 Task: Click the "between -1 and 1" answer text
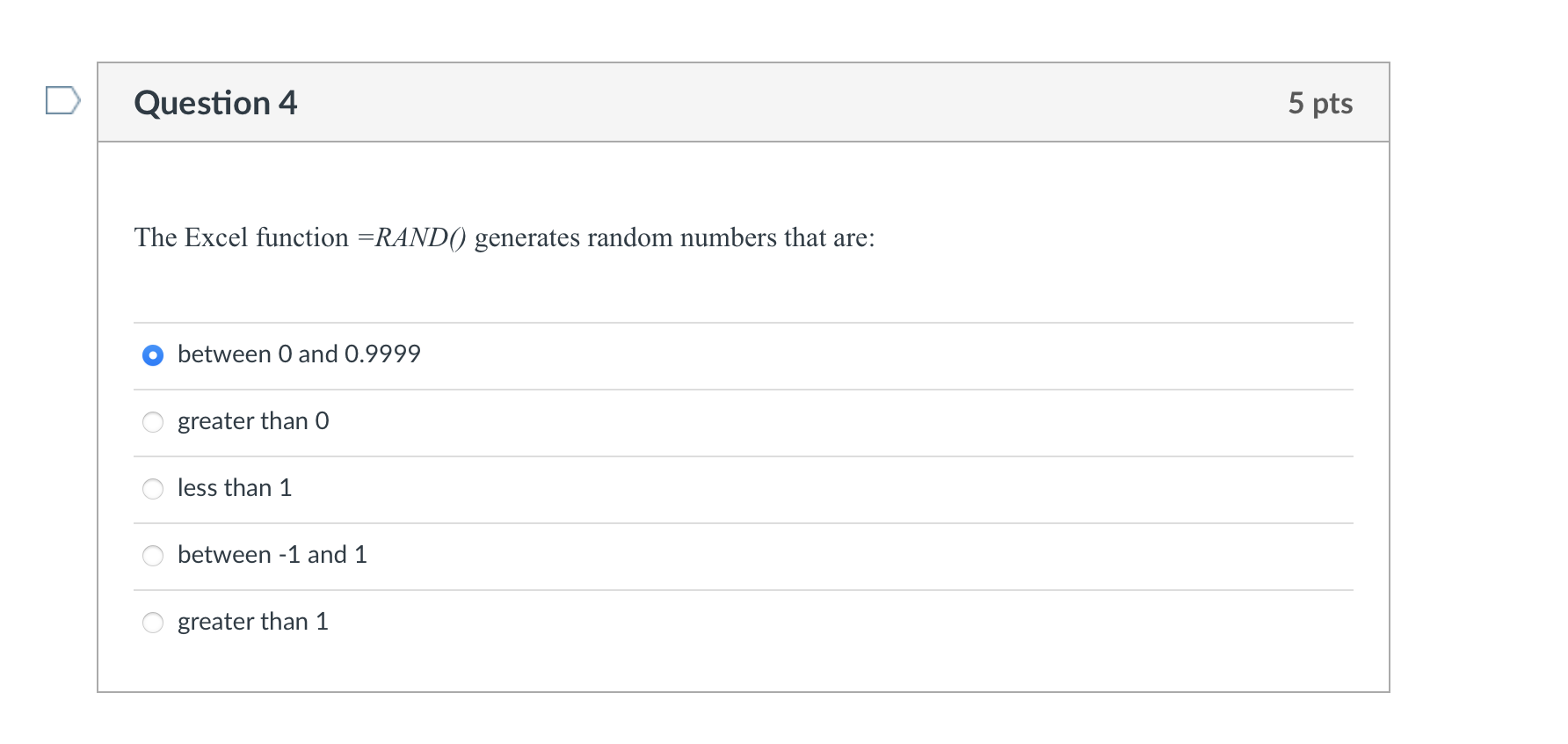tap(272, 555)
